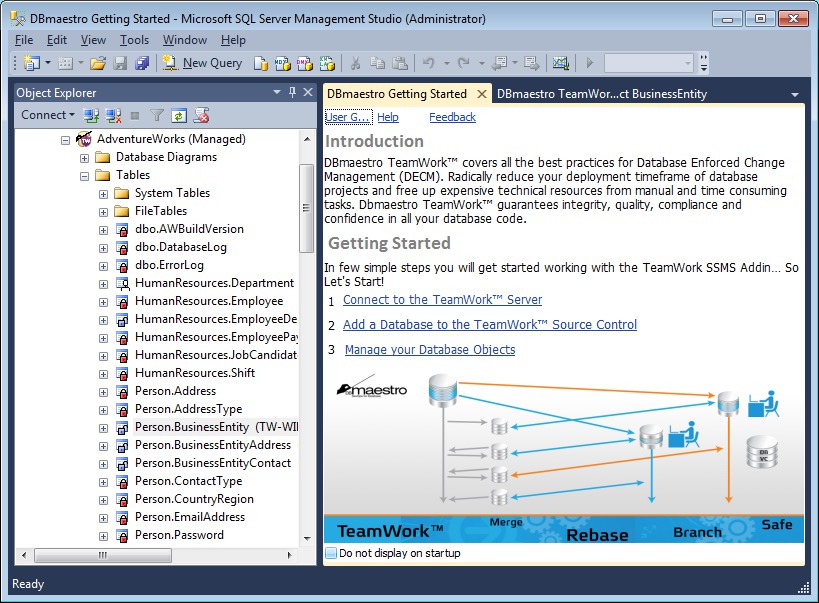This screenshot has height=603, width=819.
Task: Click Connect Object Explorer icon
Action: (91, 115)
